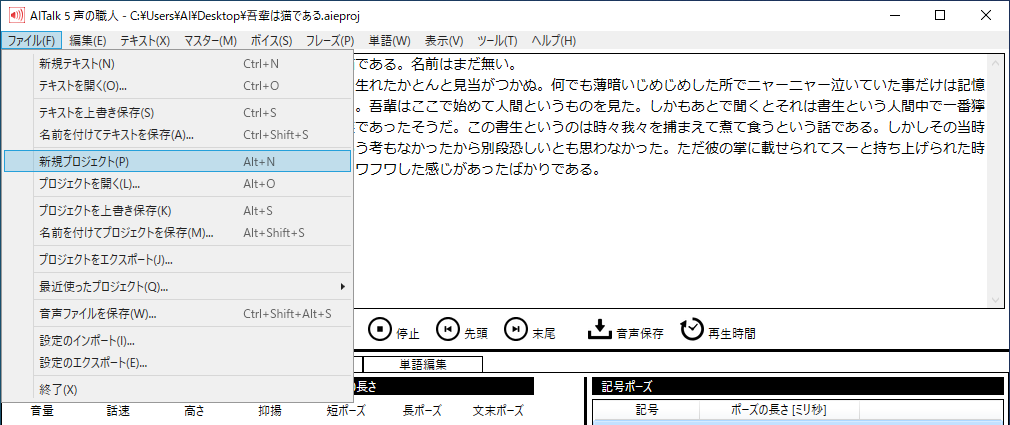Image resolution: width=1010 pixels, height=425 pixels.
Task: Select 設定のエクスポート(E)... menu entry
Action: tap(177, 363)
